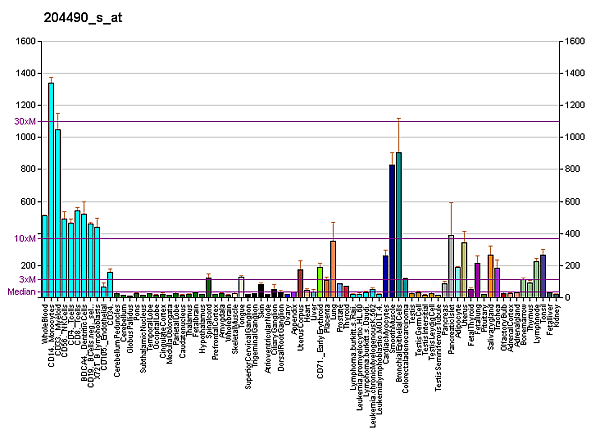Screen dimensions: 600x434
Task: Click the 30xM threshold label
Action: (x=25, y=121)
